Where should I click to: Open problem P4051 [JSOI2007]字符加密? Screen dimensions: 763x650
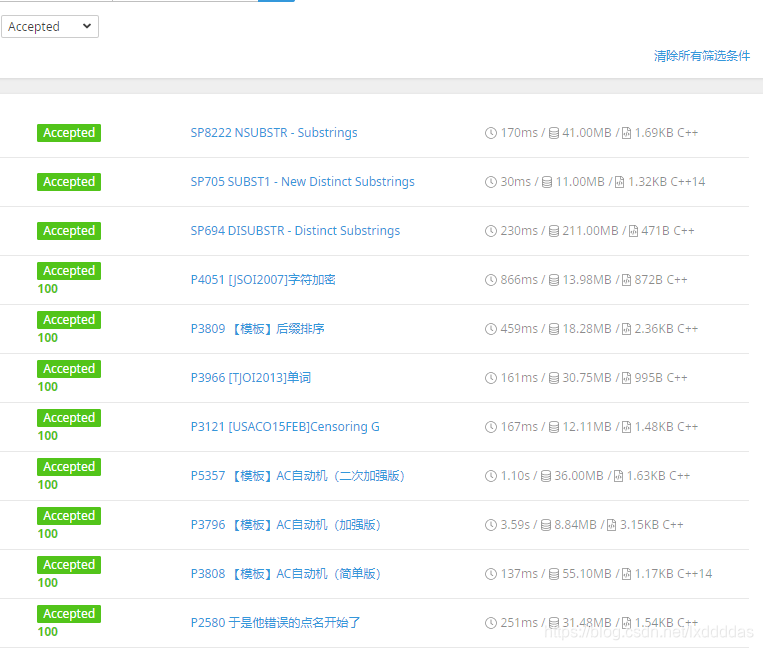[263, 280]
